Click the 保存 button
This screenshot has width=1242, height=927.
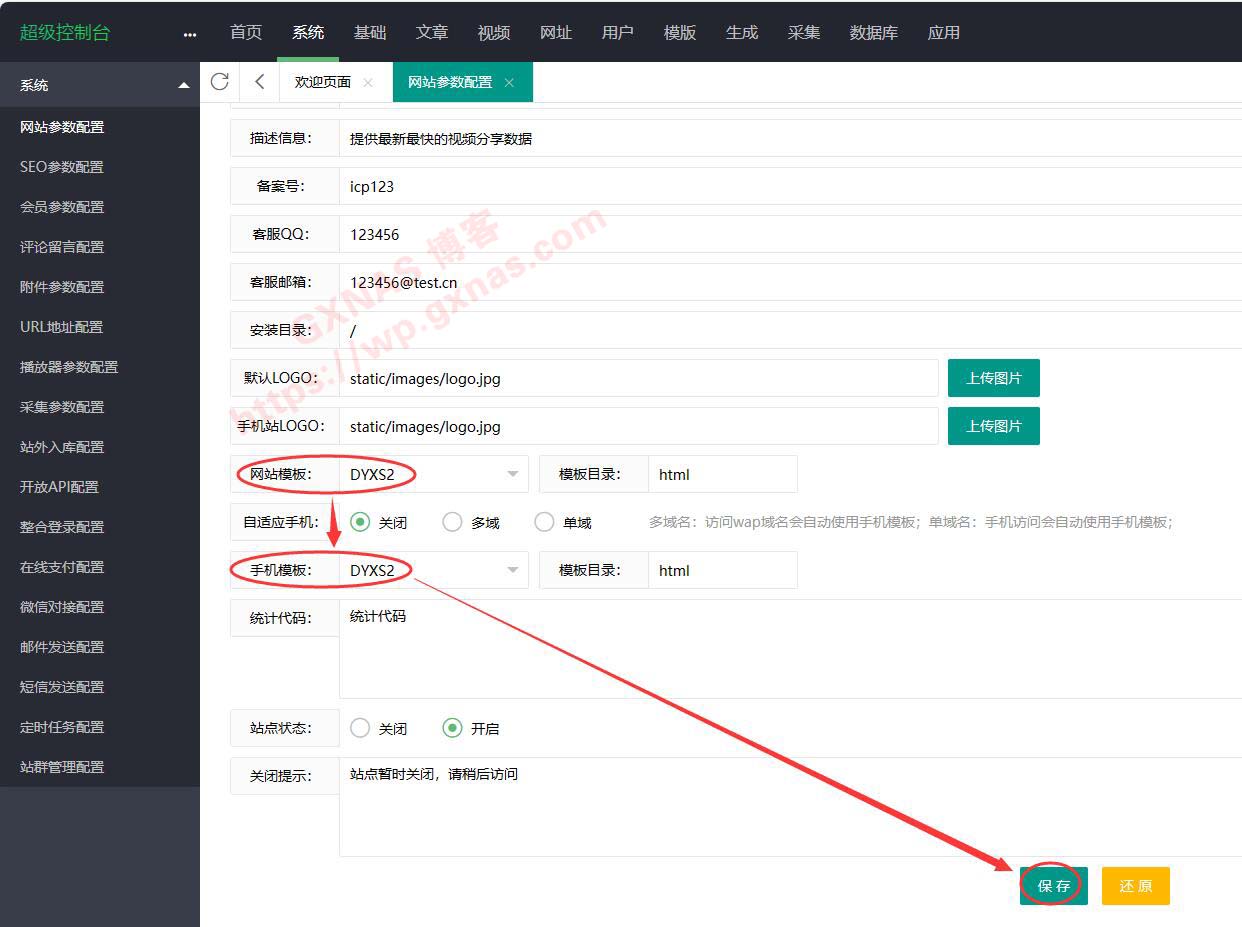pos(1053,886)
